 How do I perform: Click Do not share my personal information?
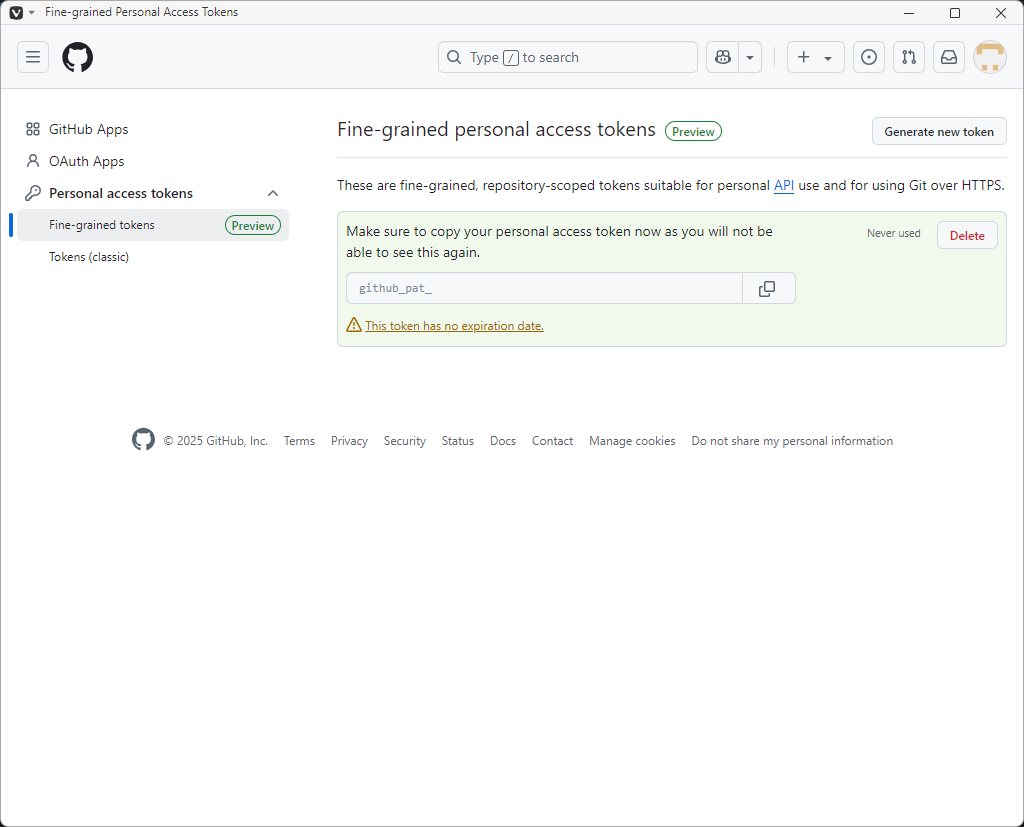(x=792, y=441)
